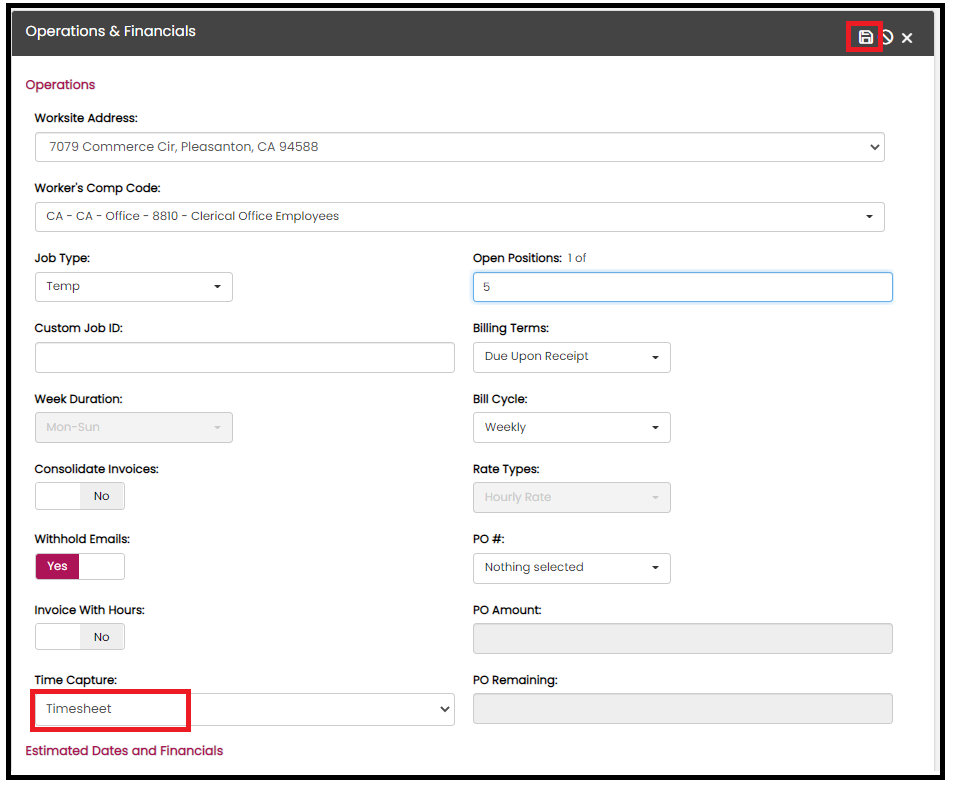Click the Withhold Emails label
The image size is (953, 787).
click(82, 539)
